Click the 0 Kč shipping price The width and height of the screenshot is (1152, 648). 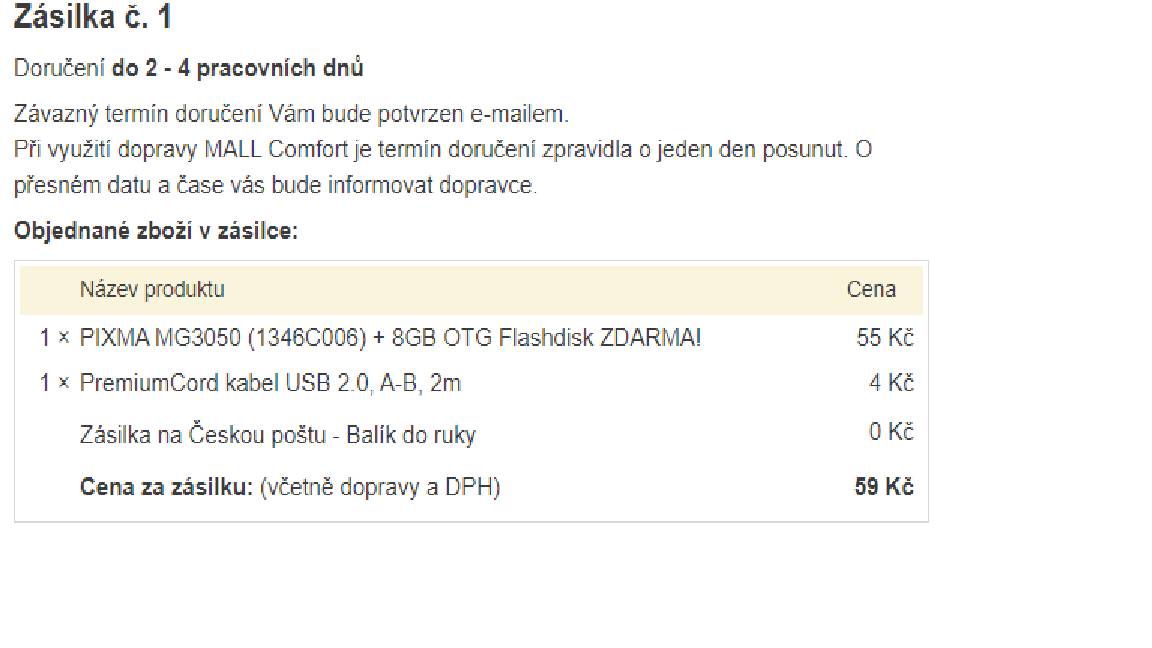click(891, 431)
